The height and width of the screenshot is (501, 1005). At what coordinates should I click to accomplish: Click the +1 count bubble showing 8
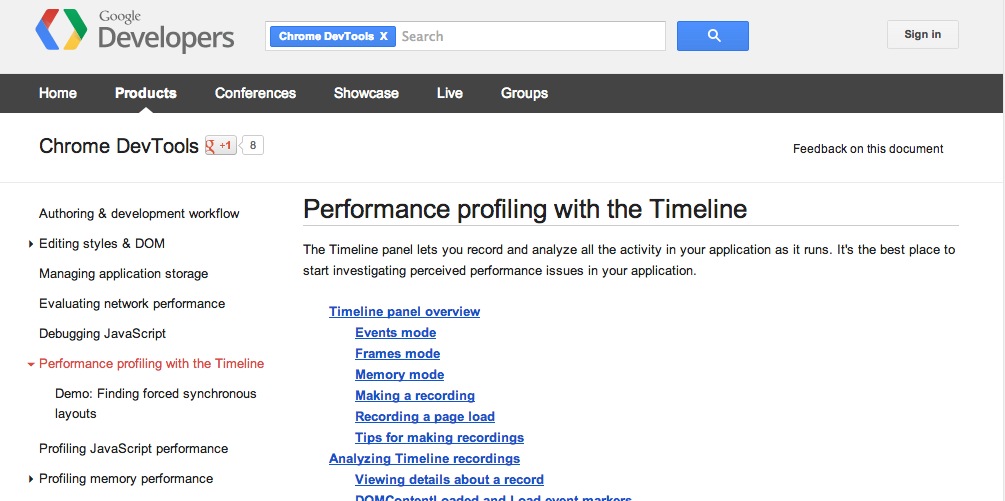[x=253, y=146]
